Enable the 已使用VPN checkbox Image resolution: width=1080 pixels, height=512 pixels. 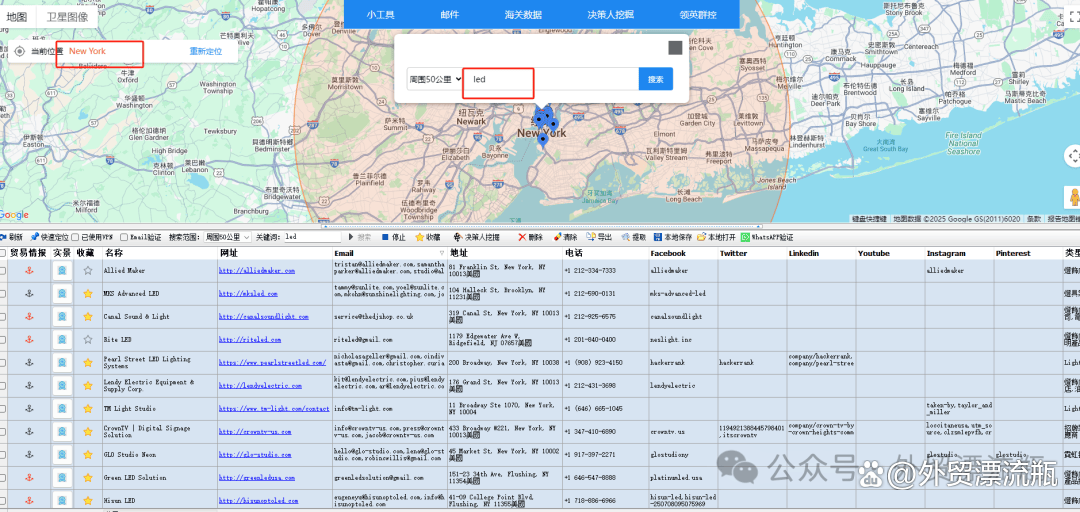point(76,237)
